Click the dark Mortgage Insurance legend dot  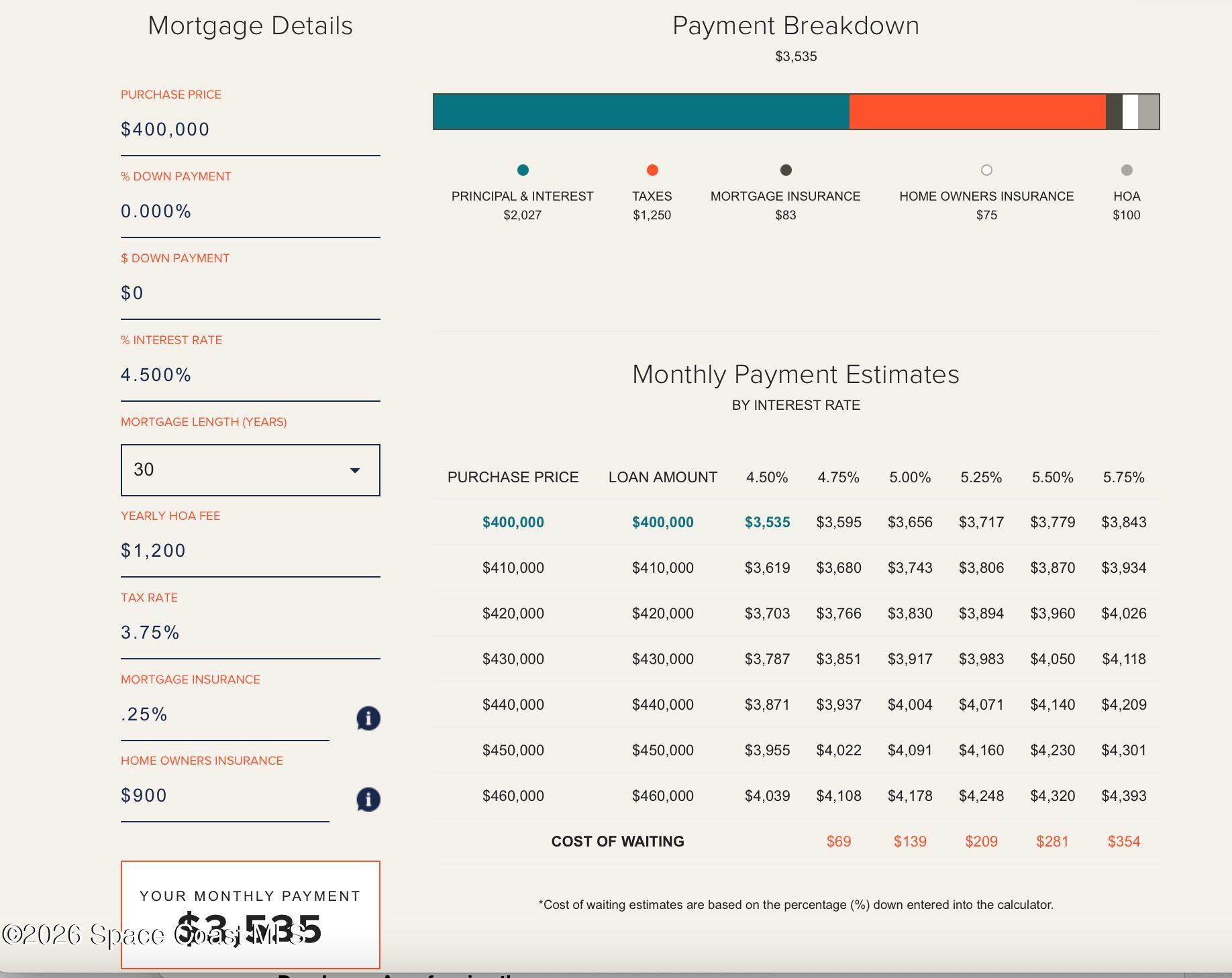pos(786,170)
